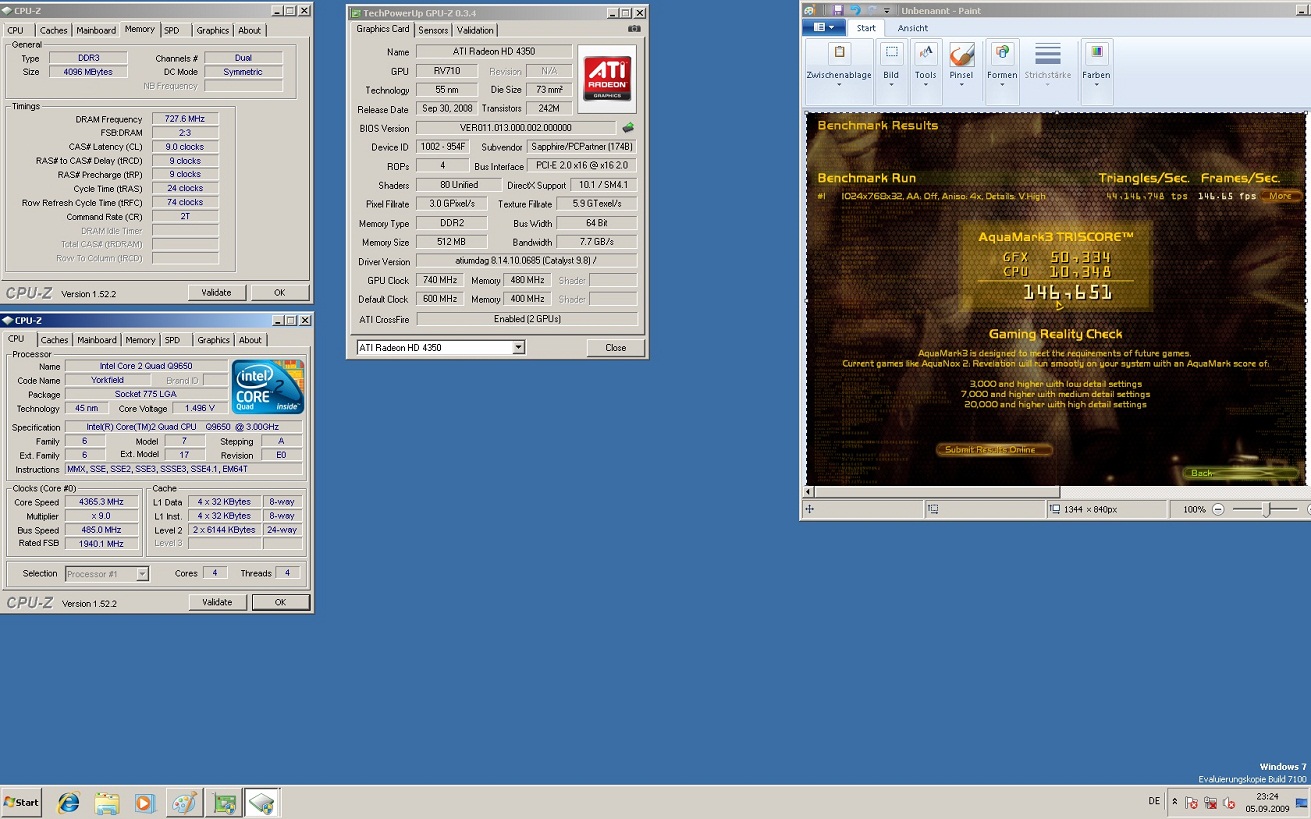Click Validate in the Memory CPU-Z window
The width and height of the screenshot is (1311, 819).
click(216, 293)
